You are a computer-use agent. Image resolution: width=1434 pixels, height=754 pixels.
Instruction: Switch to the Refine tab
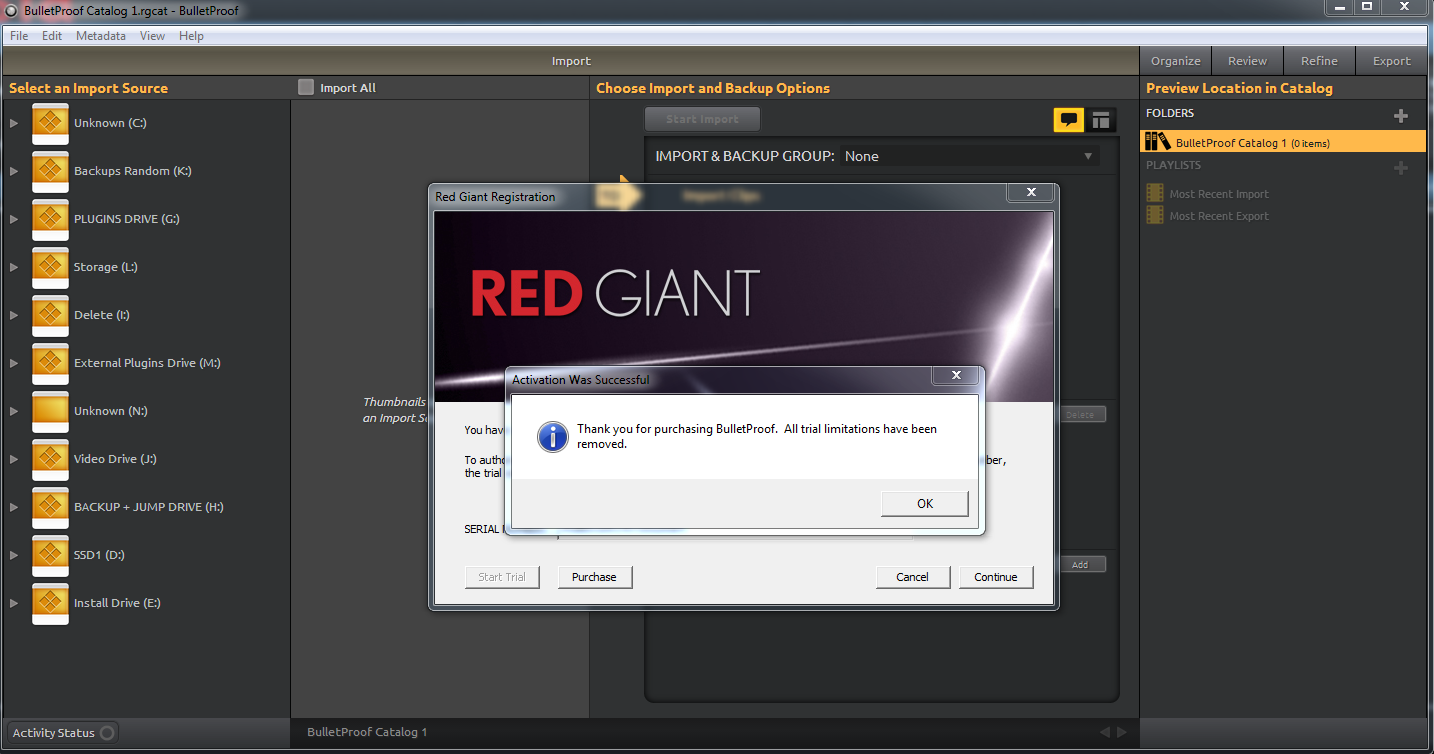1319,61
